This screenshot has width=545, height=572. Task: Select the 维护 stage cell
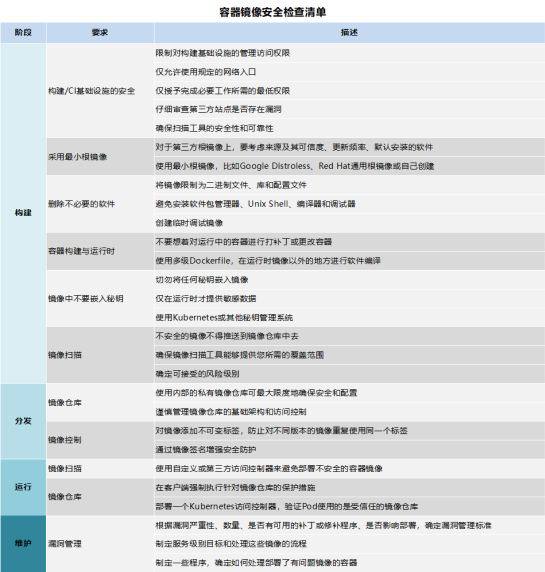(23, 544)
